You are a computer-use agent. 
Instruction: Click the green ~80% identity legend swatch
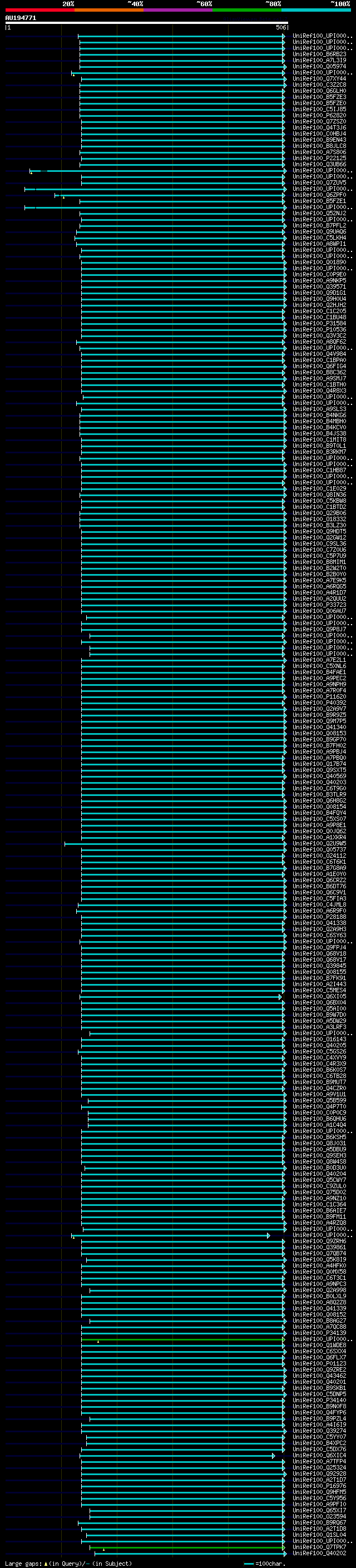(247, 10)
